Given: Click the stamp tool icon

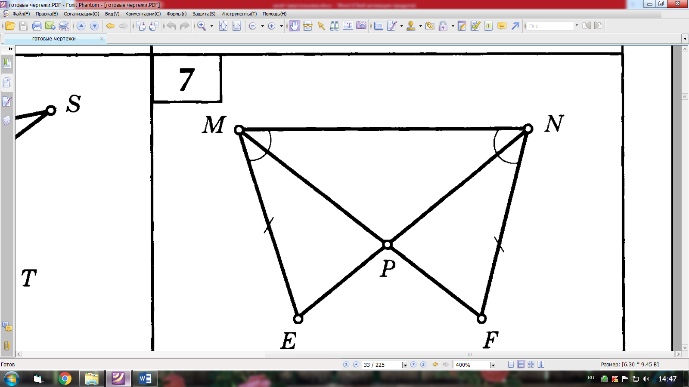Looking at the screenshot, I should coord(411,26).
